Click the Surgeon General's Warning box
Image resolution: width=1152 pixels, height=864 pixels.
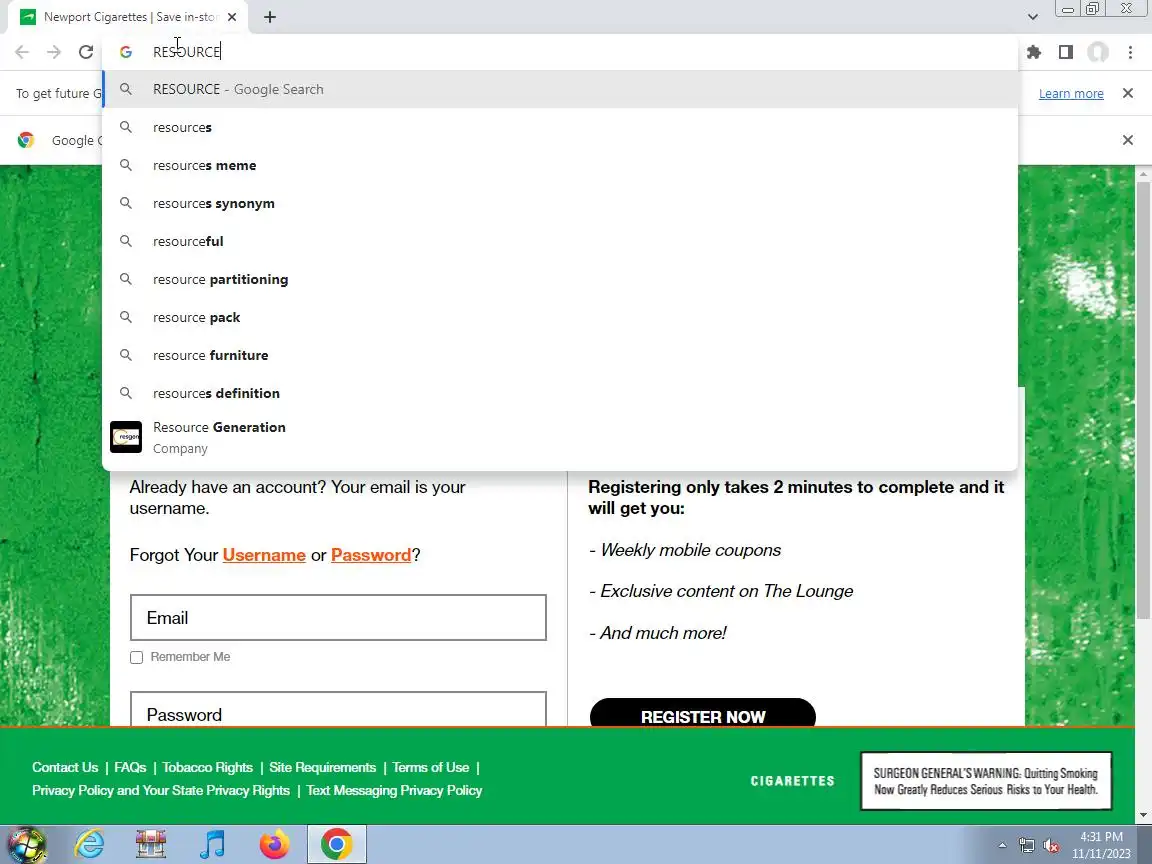(986, 781)
